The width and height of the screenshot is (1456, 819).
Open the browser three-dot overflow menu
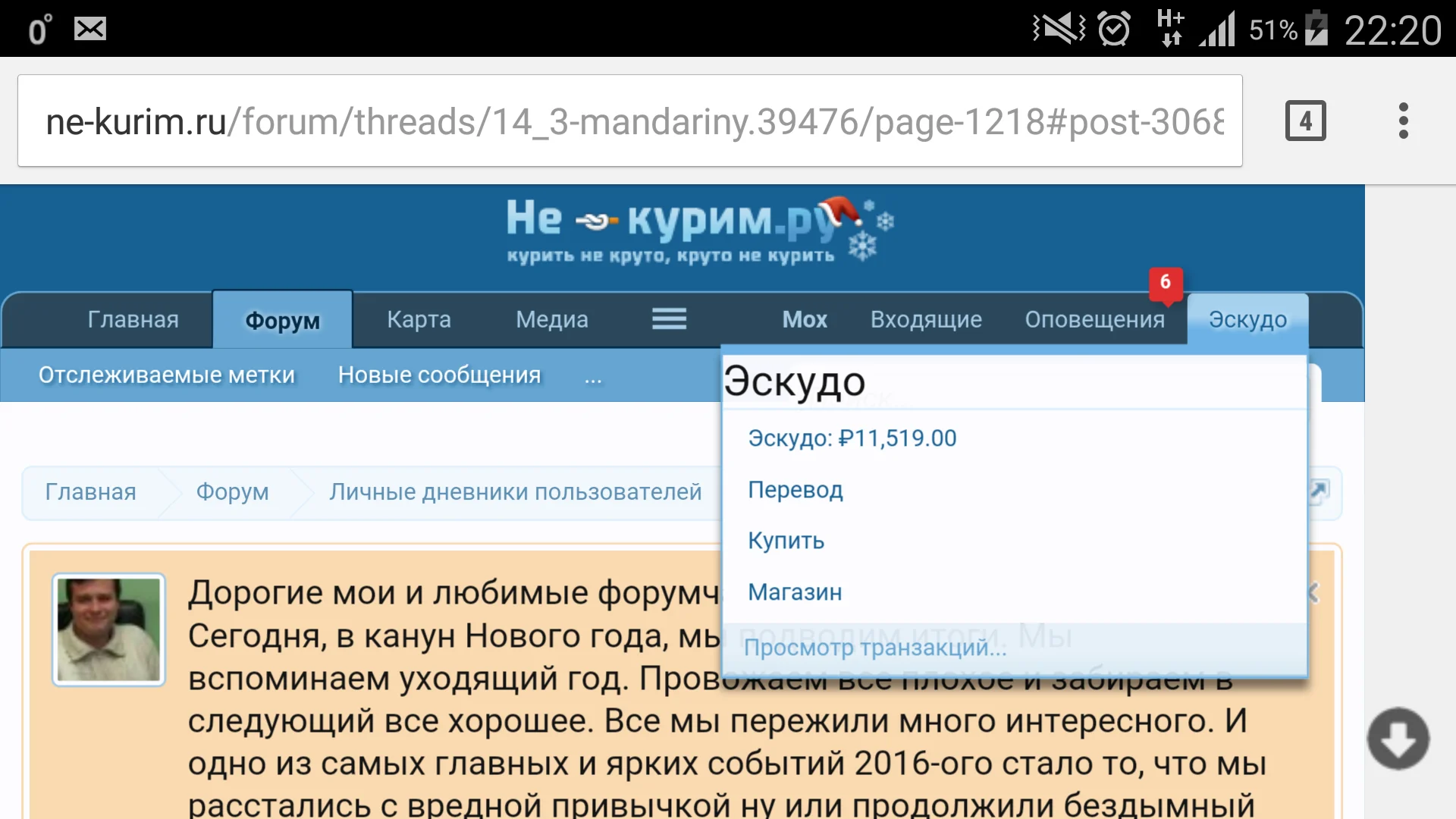click(1403, 121)
